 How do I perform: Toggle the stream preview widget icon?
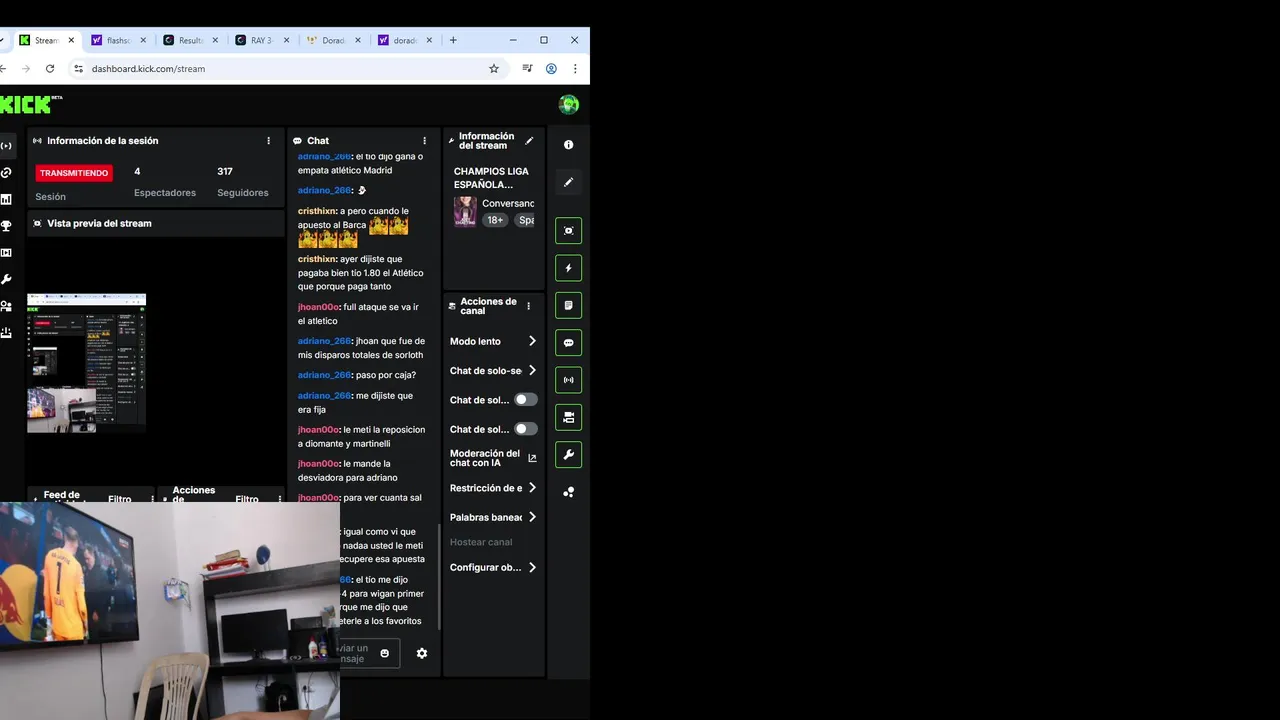pos(568,230)
